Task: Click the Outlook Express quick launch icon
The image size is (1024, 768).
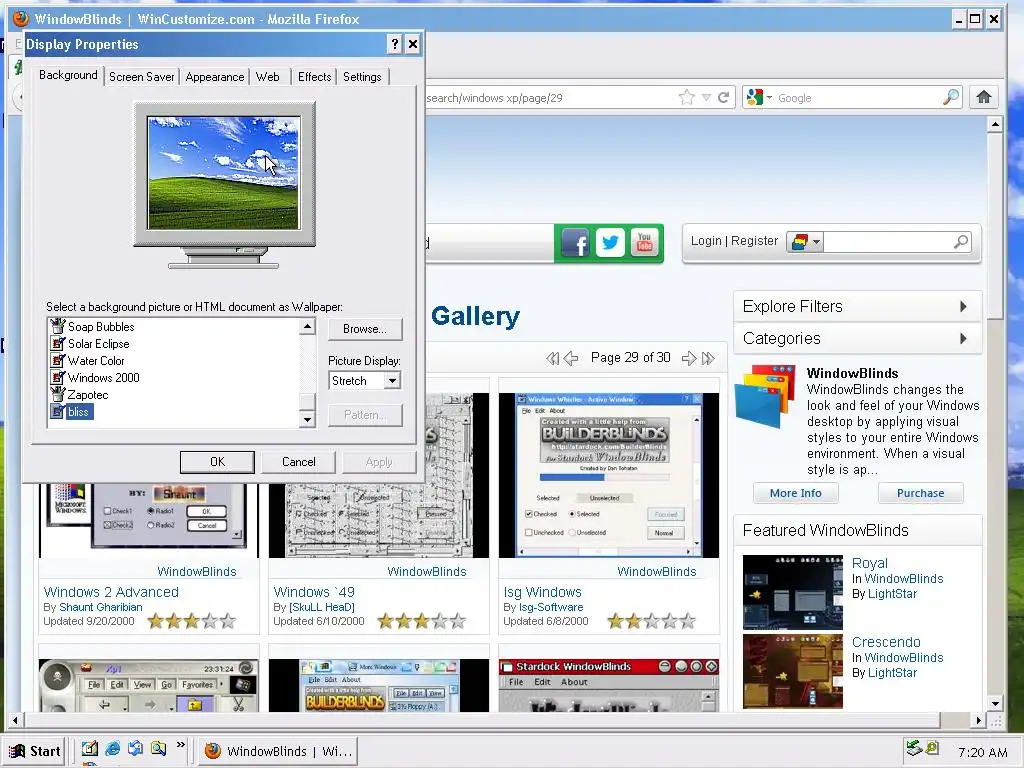Action: click(135, 748)
